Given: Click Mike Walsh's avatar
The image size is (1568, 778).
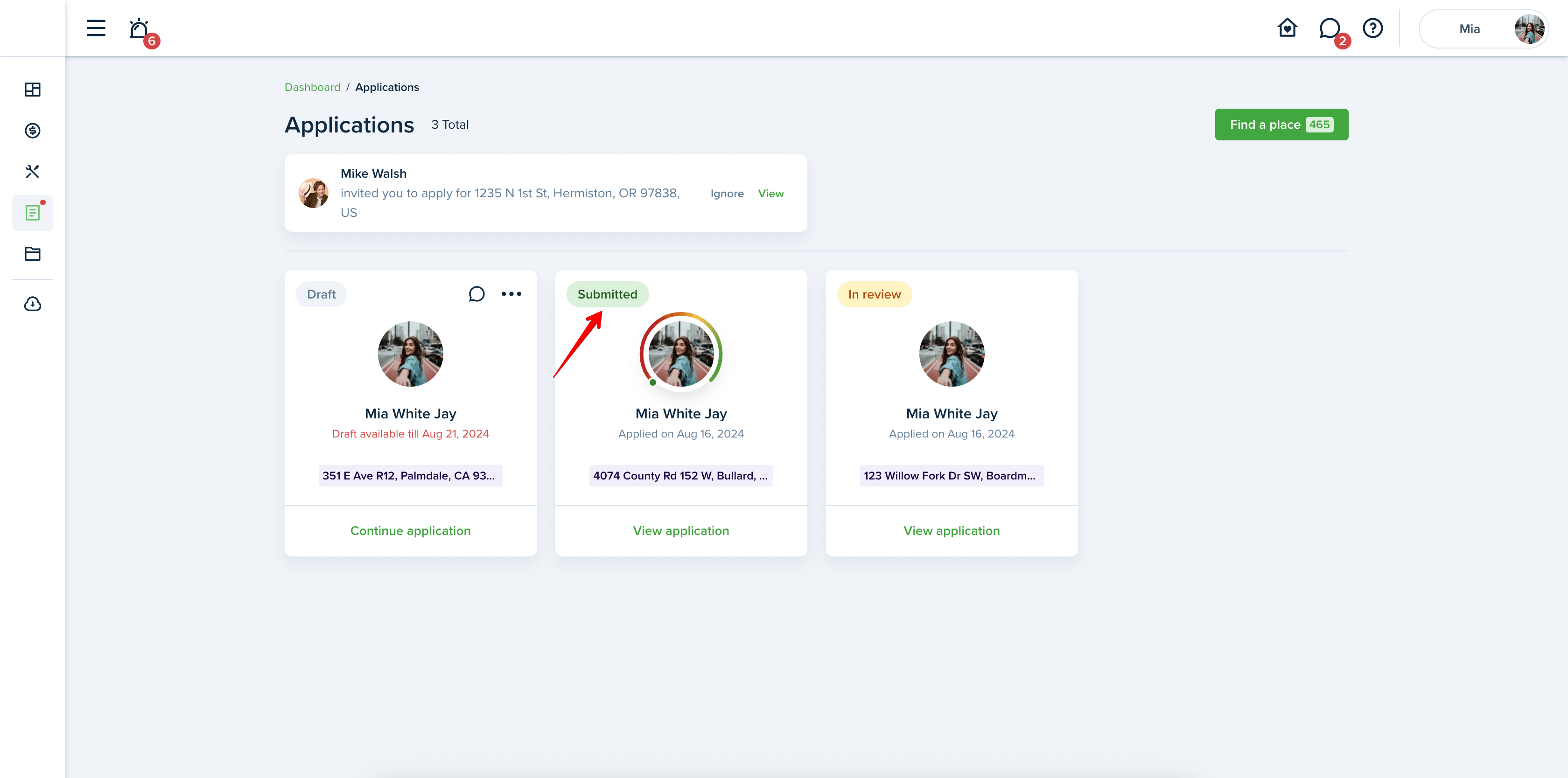Looking at the screenshot, I should click(x=314, y=194).
